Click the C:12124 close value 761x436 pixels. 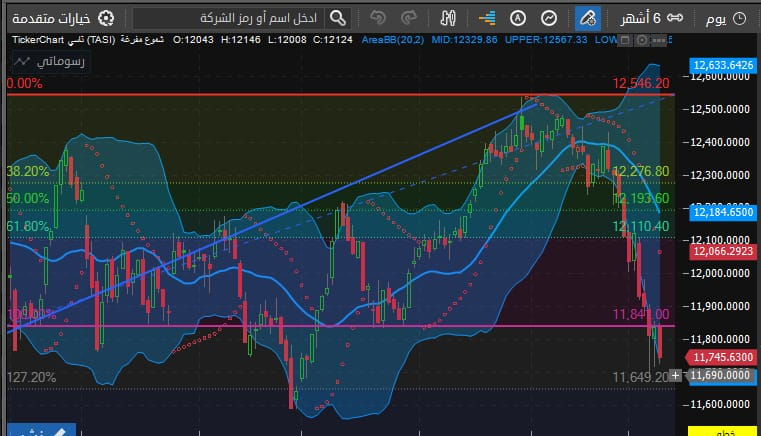point(332,40)
